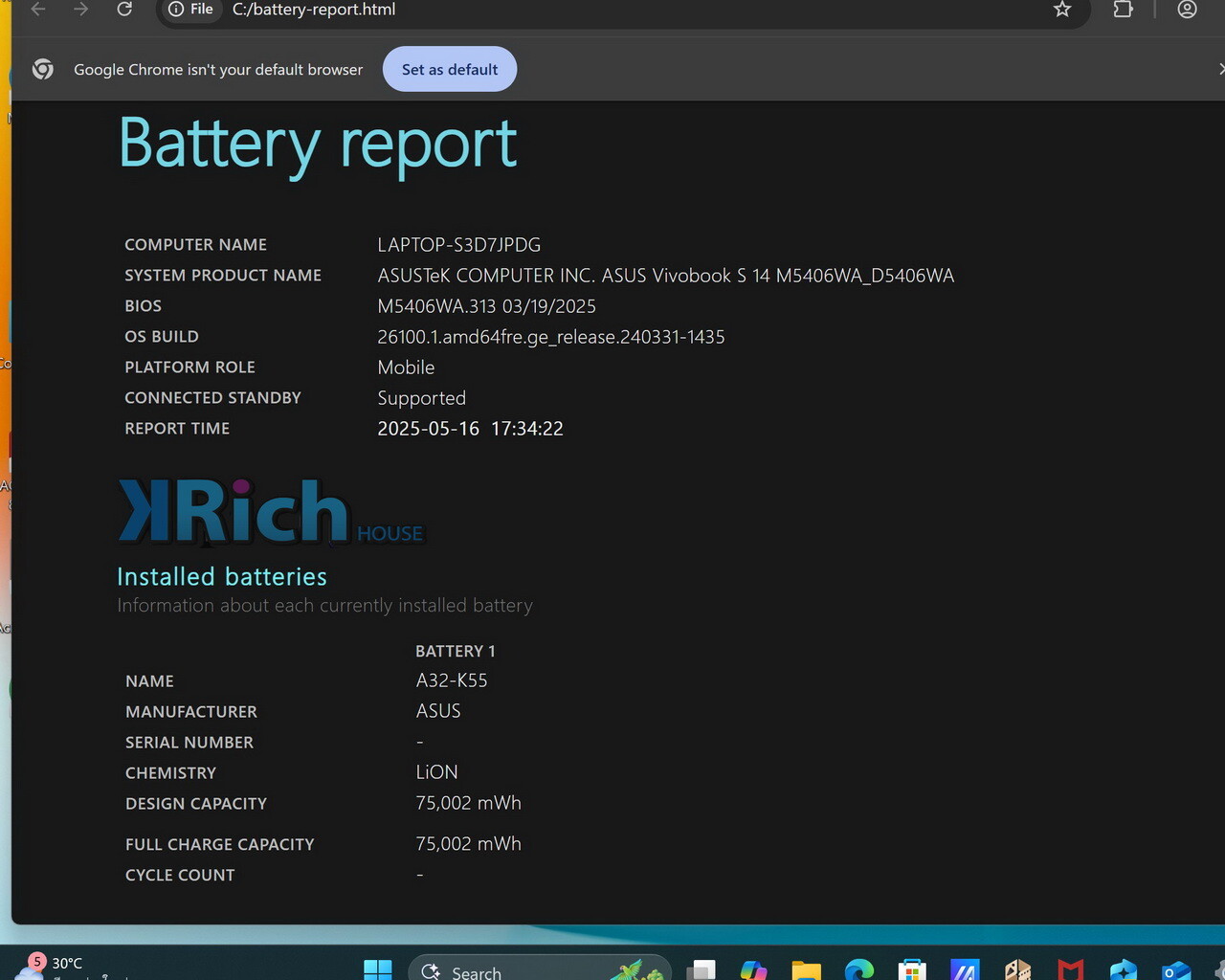Viewport: 1225px width, 980px height.
Task: Click the Battery report heading
Action: (x=318, y=144)
